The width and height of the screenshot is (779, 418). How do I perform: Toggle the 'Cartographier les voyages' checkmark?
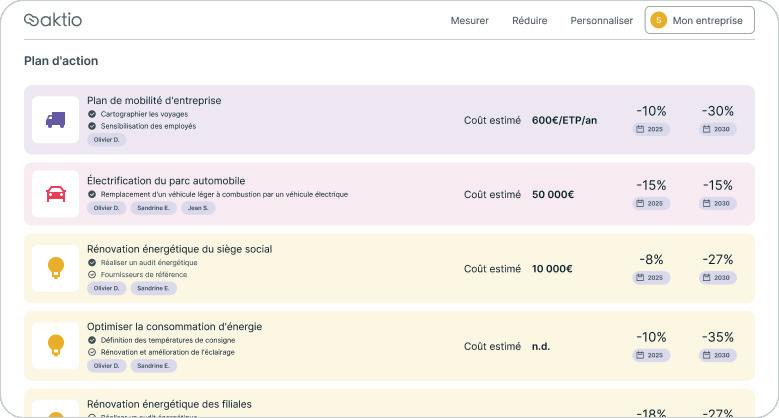click(92, 114)
